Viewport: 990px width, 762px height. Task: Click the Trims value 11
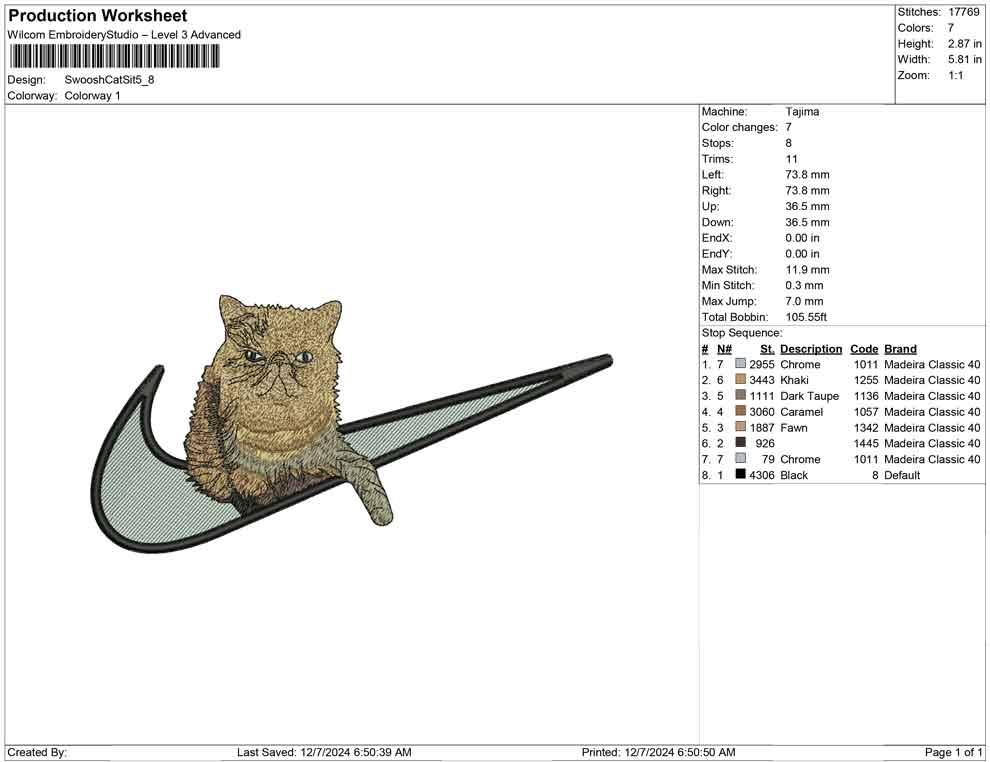(x=791, y=159)
